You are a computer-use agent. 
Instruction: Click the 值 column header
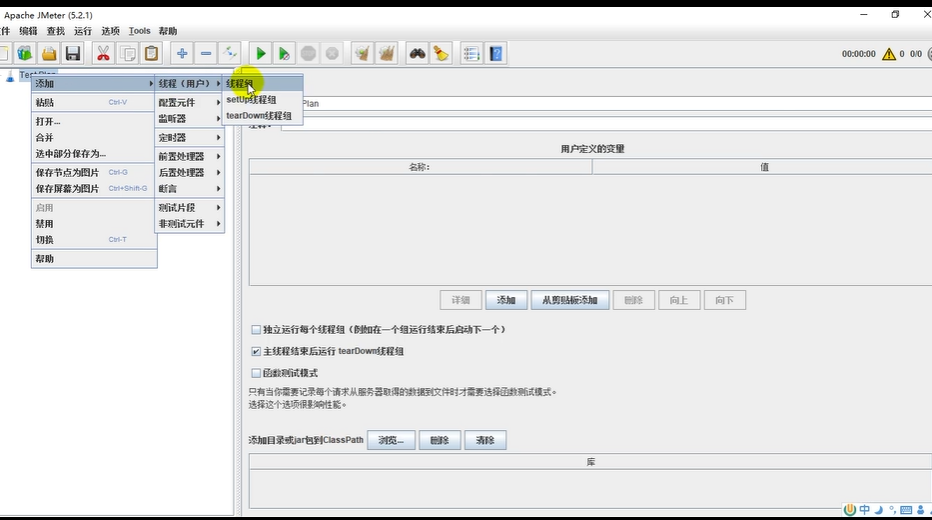(x=763, y=167)
